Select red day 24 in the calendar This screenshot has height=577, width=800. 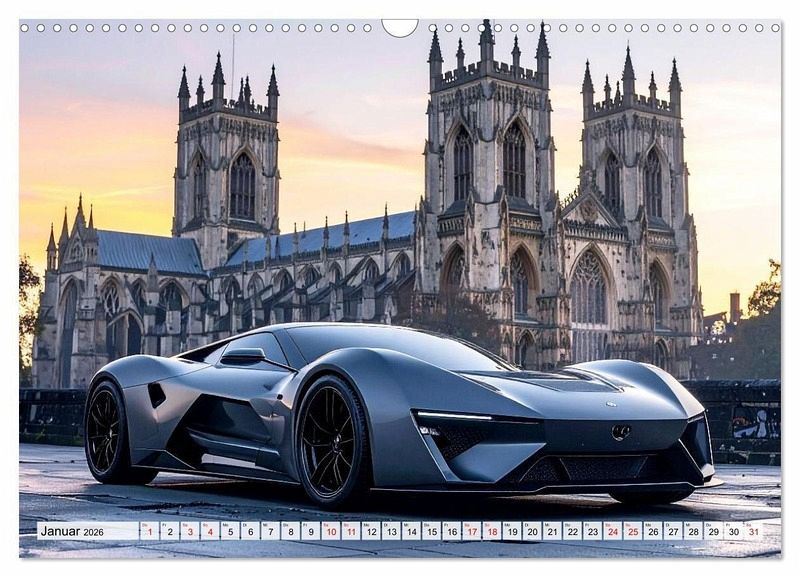coord(612,532)
